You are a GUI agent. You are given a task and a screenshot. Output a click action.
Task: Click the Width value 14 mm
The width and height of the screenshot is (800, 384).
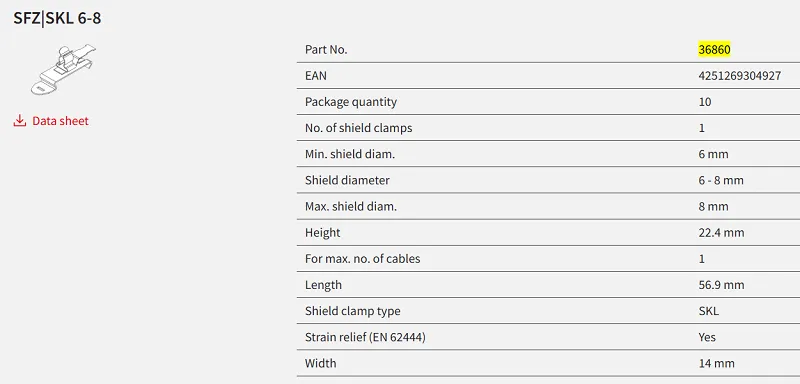[716, 364]
